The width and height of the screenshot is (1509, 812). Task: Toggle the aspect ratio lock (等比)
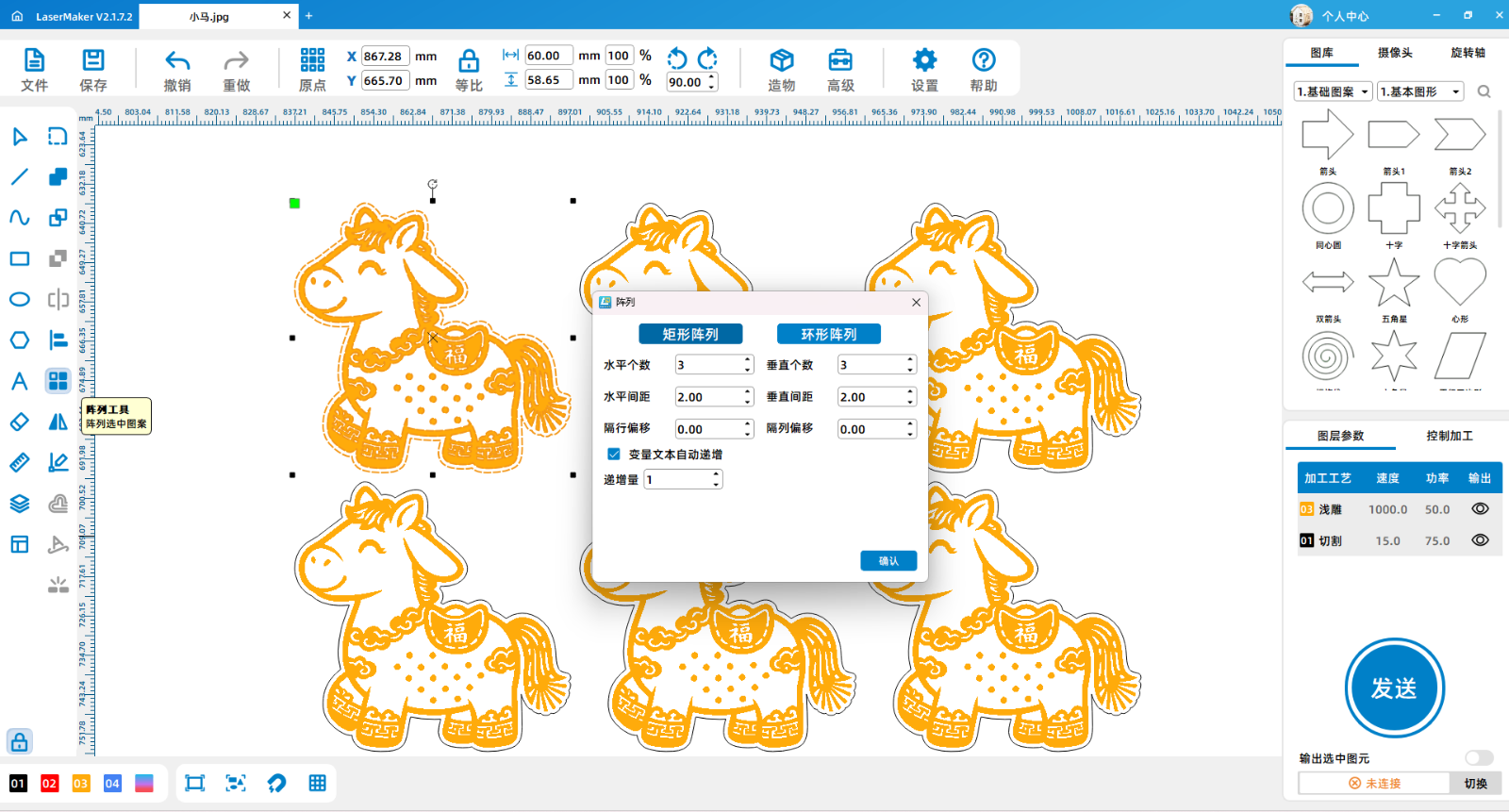click(469, 62)
